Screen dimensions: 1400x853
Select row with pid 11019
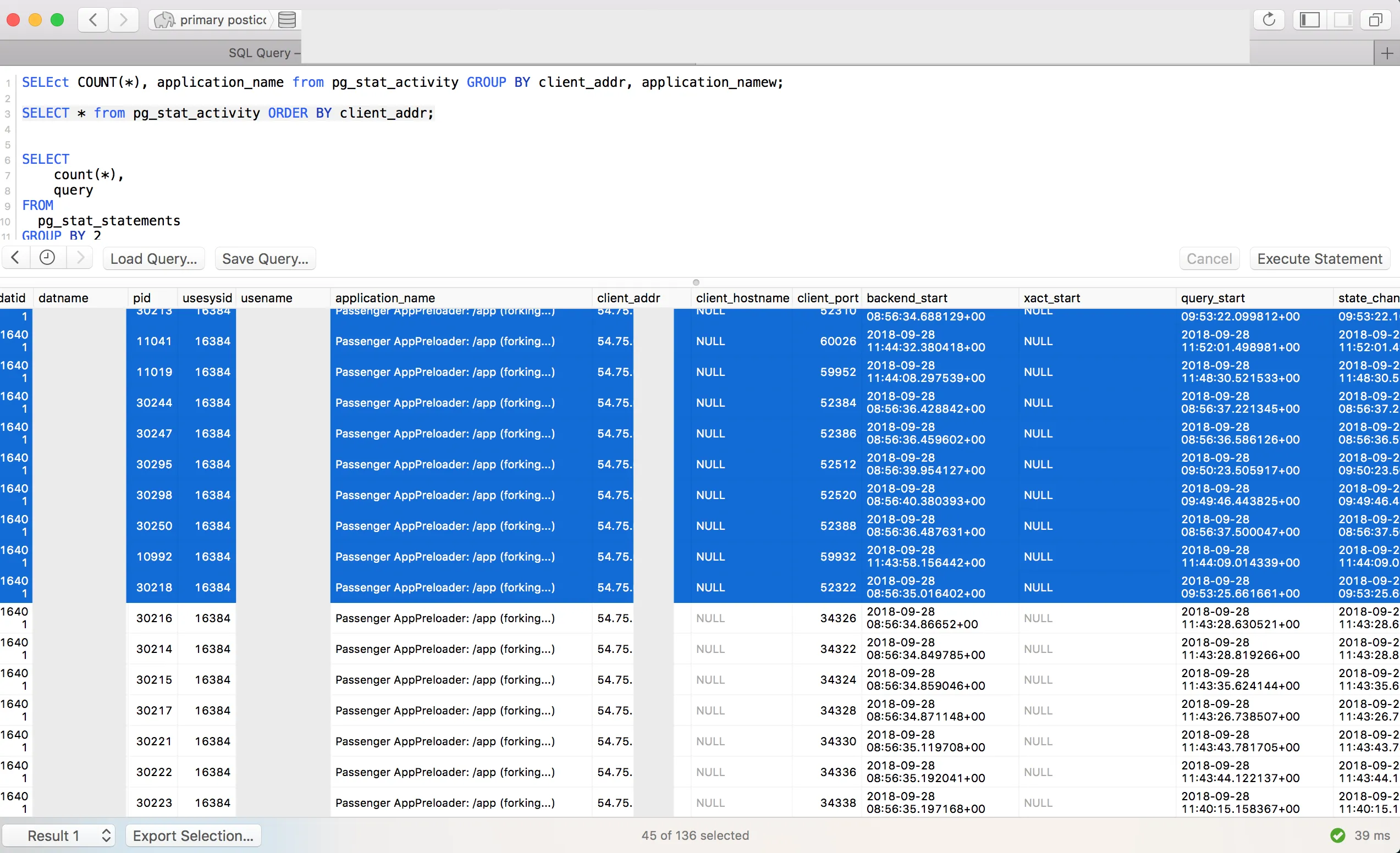pos(700,372)
